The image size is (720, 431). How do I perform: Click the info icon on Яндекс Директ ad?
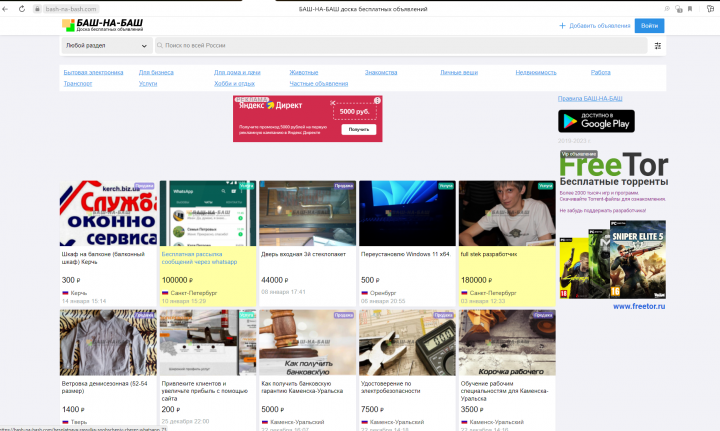377,101
